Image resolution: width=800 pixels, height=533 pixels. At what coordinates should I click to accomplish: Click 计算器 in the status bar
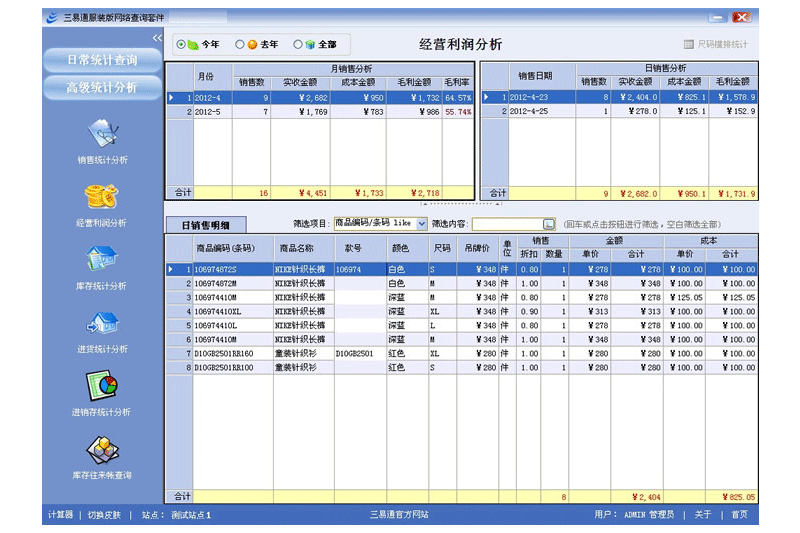tap(60, 515)
